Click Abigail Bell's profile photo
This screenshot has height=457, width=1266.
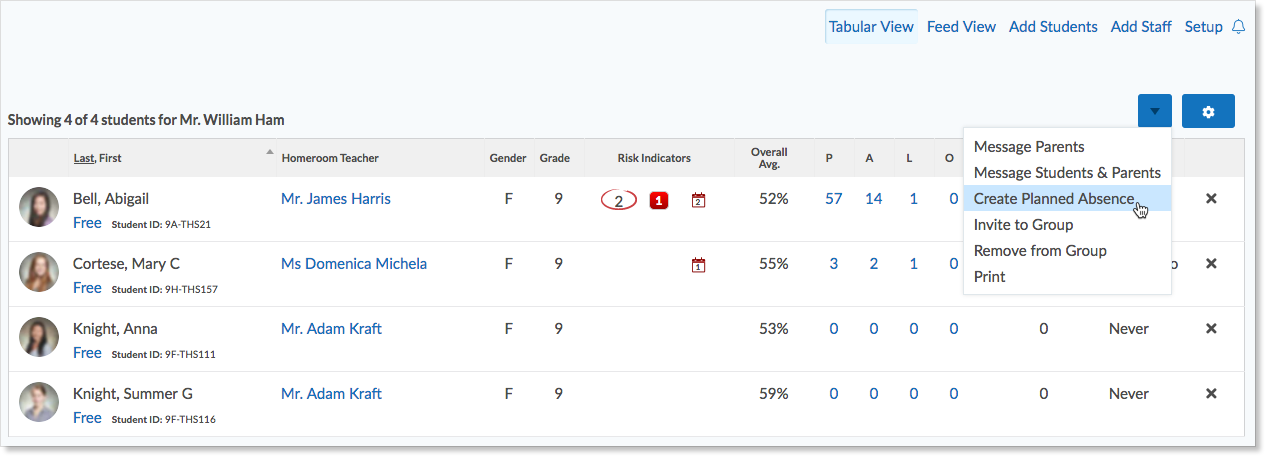(x=39, y=208)
